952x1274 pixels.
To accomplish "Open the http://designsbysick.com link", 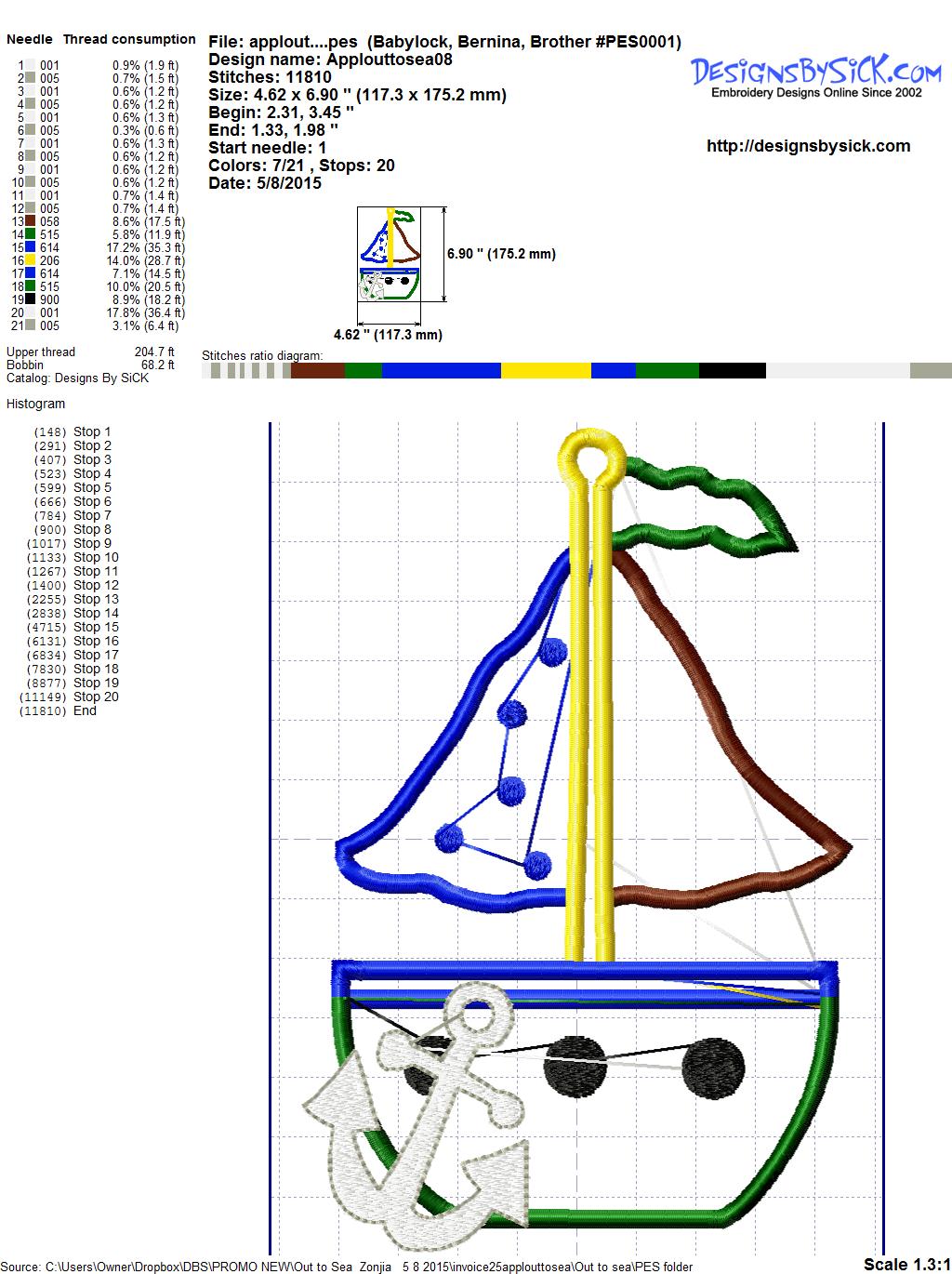I will 808,146.
